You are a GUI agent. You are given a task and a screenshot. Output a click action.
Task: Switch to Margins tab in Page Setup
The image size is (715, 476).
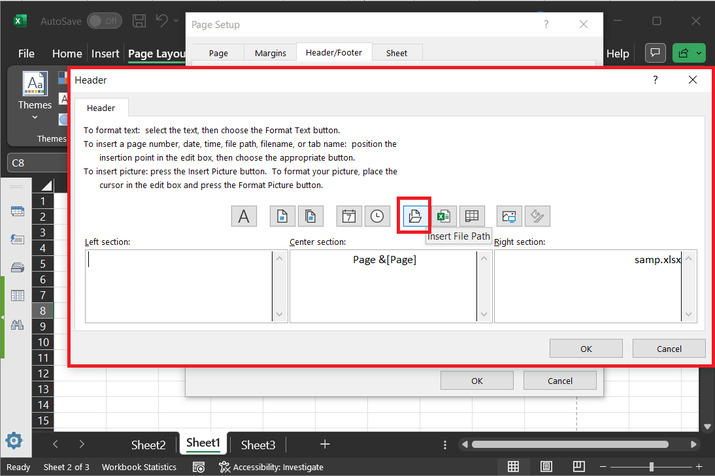pyautogui.click(x=270, y=53)
